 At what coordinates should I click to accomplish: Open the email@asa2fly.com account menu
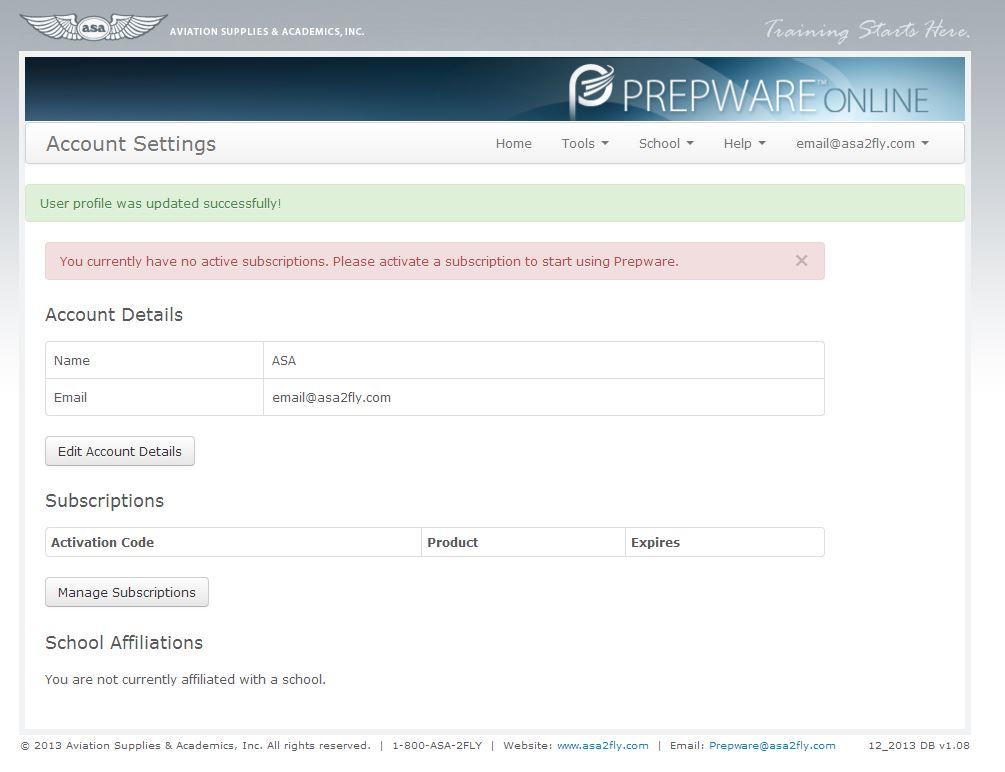tap(863, 144)
